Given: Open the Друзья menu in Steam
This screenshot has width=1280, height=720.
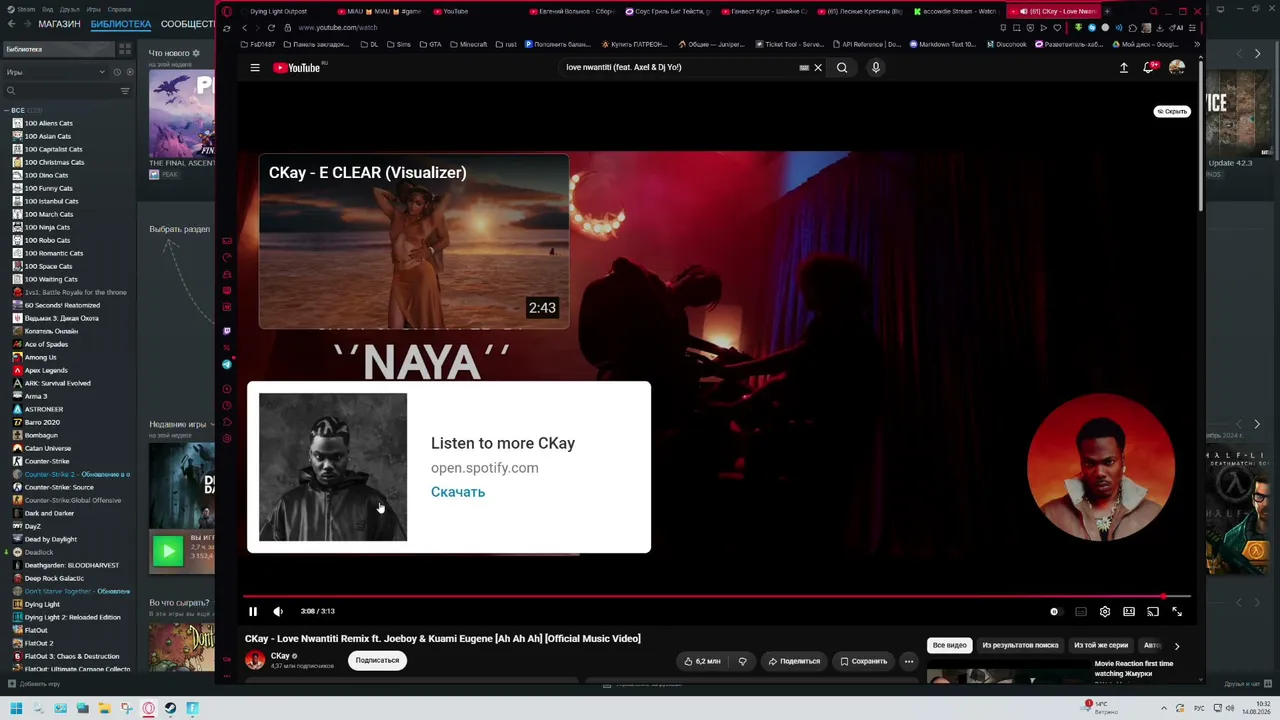Looking at the screenshot, I should (69, 9).
